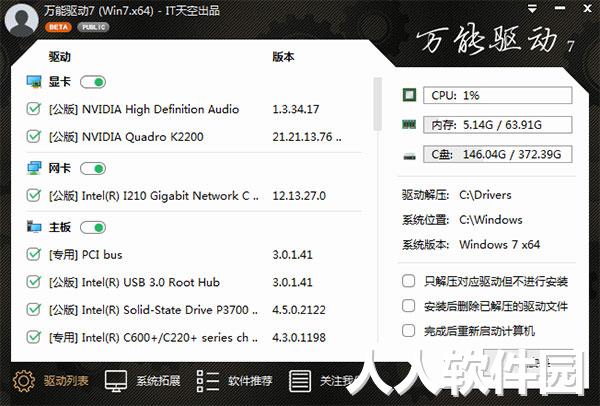
Task: Click the C盘 disk icon
Action: coord(409,156)
